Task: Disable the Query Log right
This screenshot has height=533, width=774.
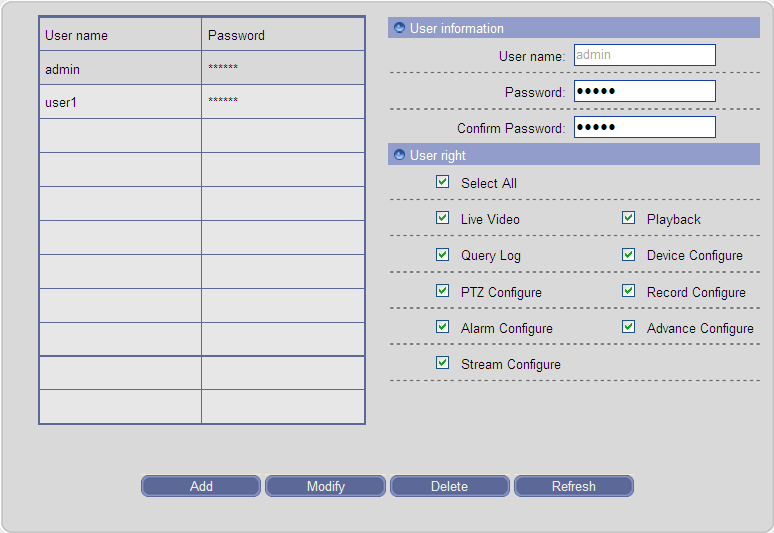Action: click(x=442, y=255)
